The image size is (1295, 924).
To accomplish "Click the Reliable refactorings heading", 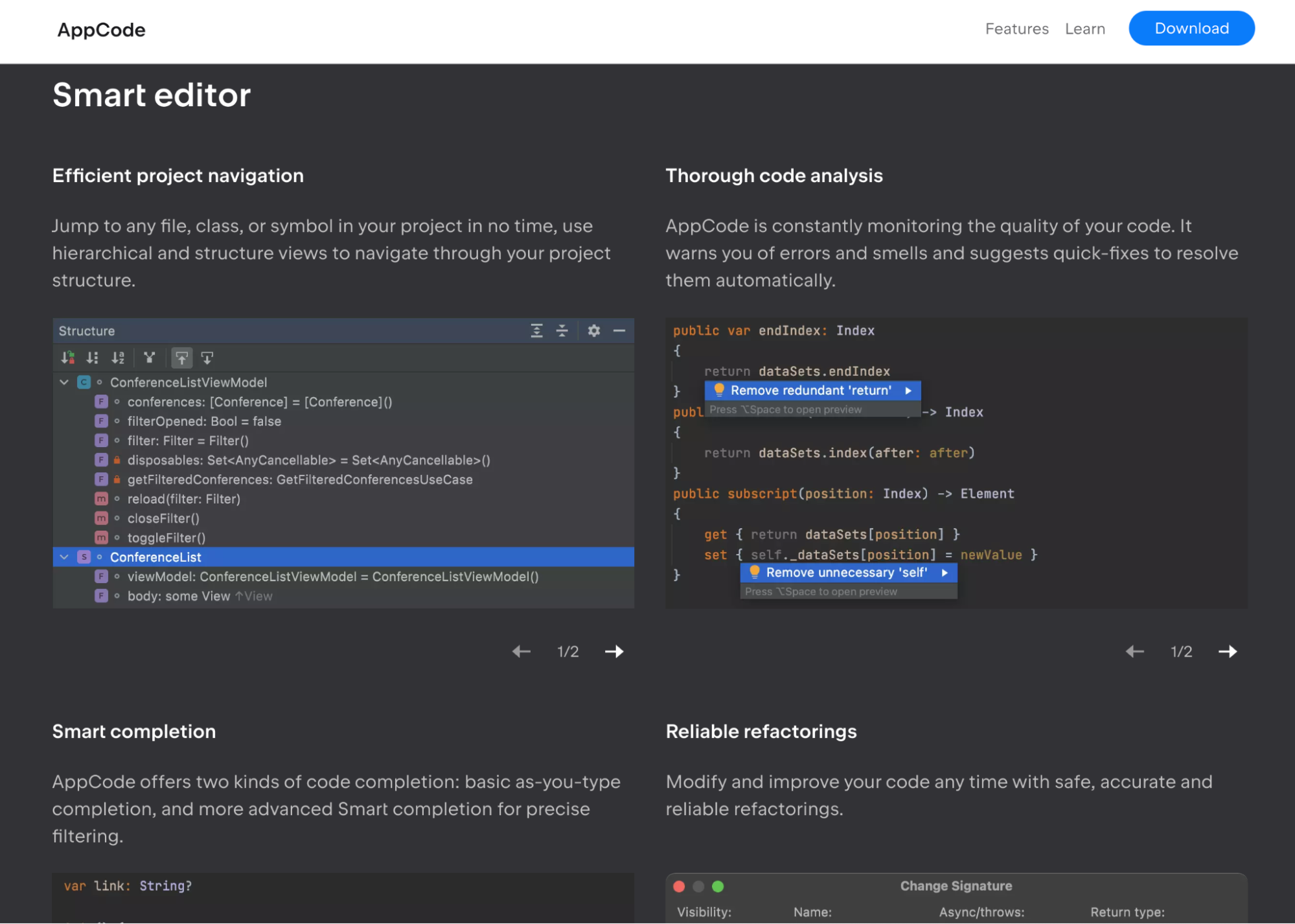I will coord(761,732).
